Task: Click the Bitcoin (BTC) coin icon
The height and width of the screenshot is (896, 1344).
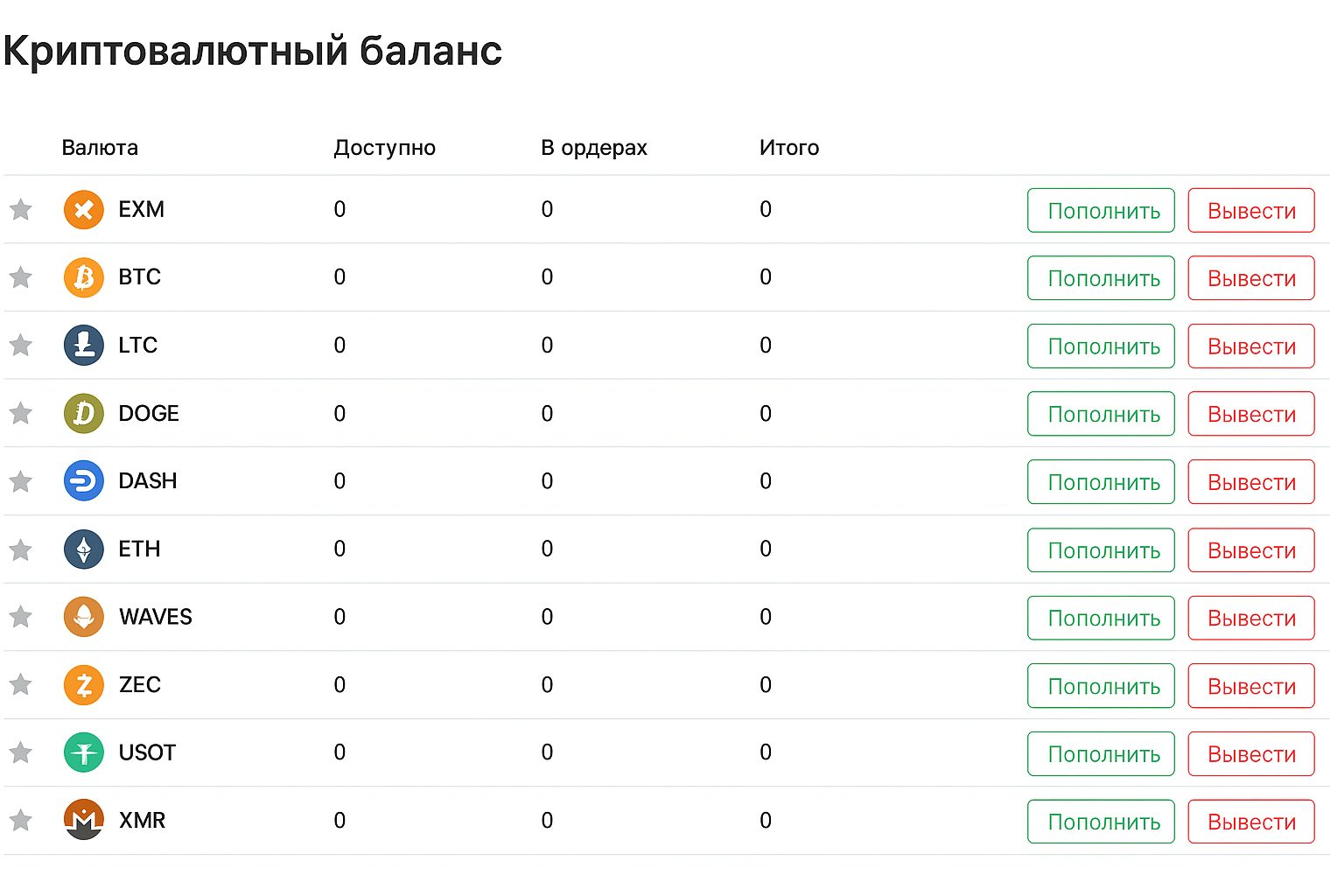Action: point(83,277)
